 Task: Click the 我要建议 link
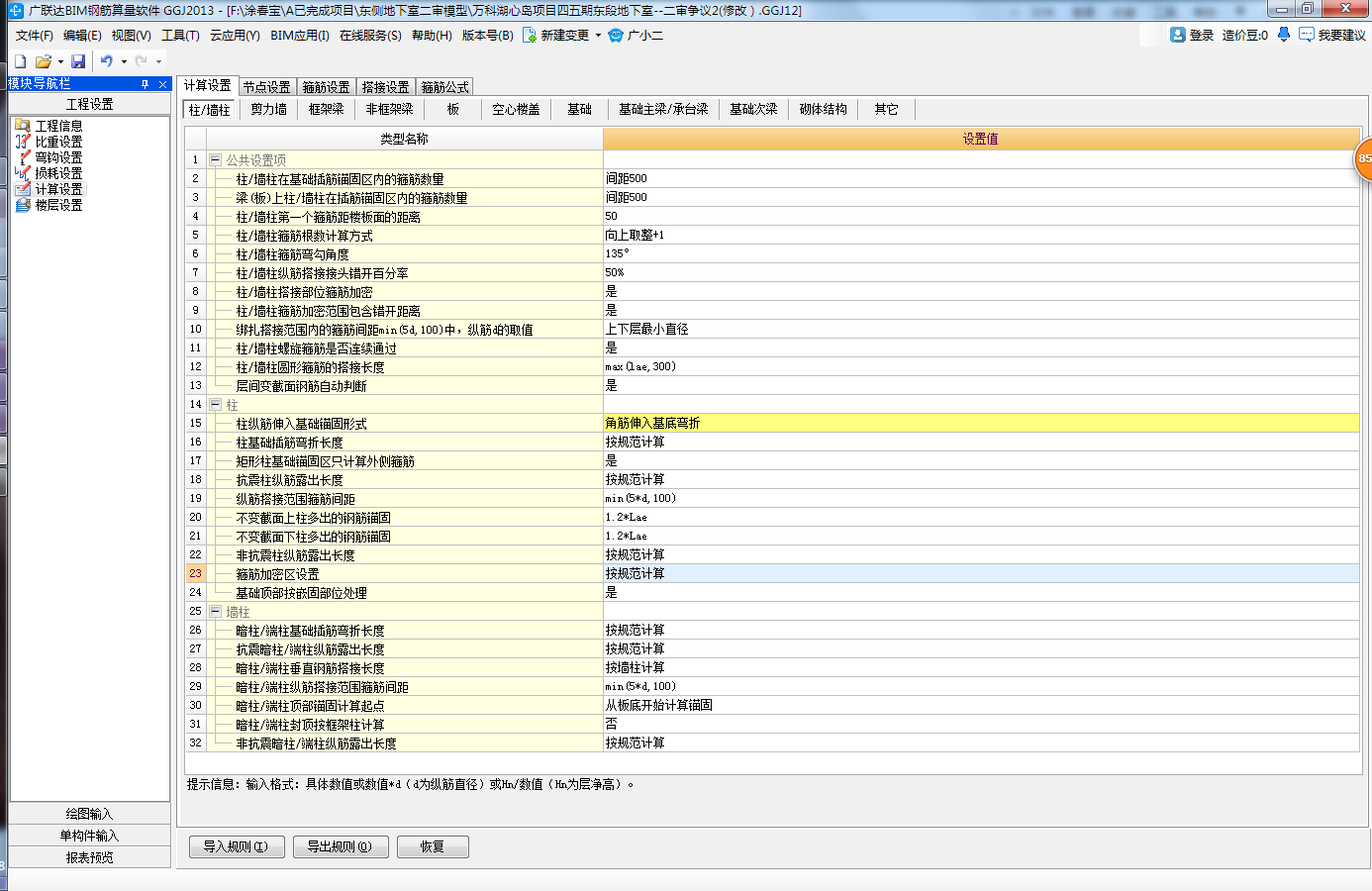tap(1342, 35)
